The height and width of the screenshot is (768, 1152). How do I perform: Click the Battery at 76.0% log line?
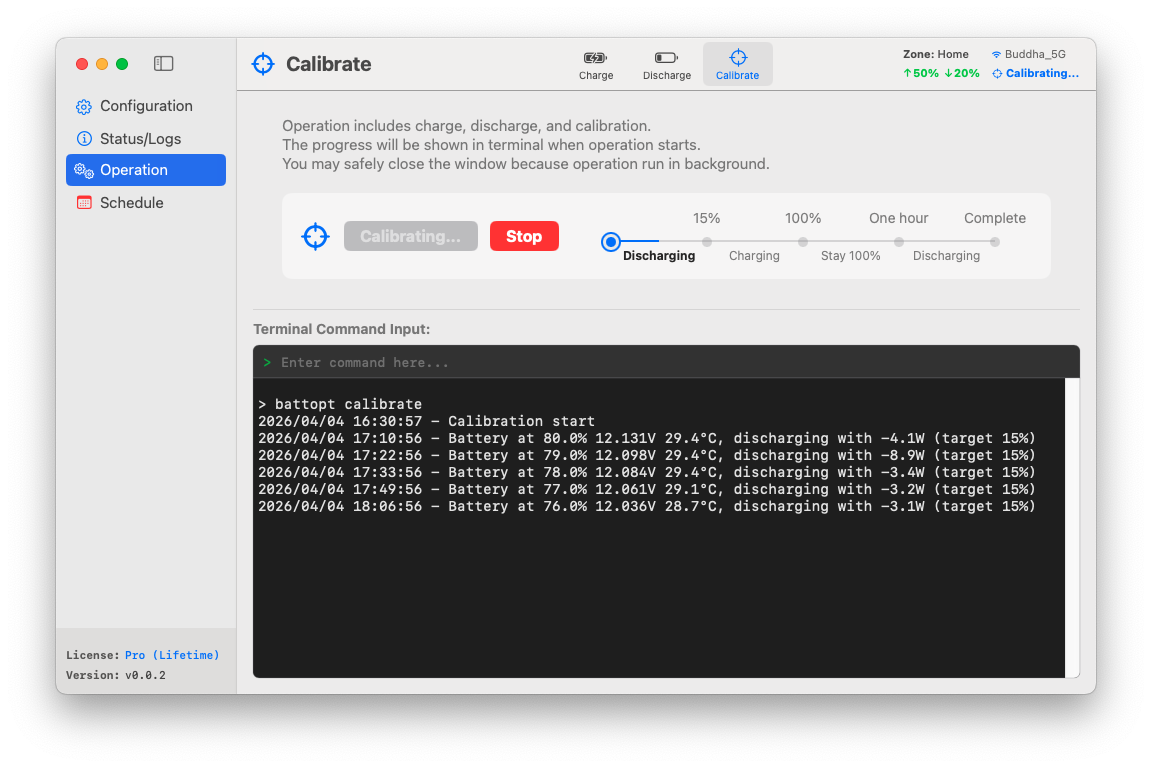647,506
